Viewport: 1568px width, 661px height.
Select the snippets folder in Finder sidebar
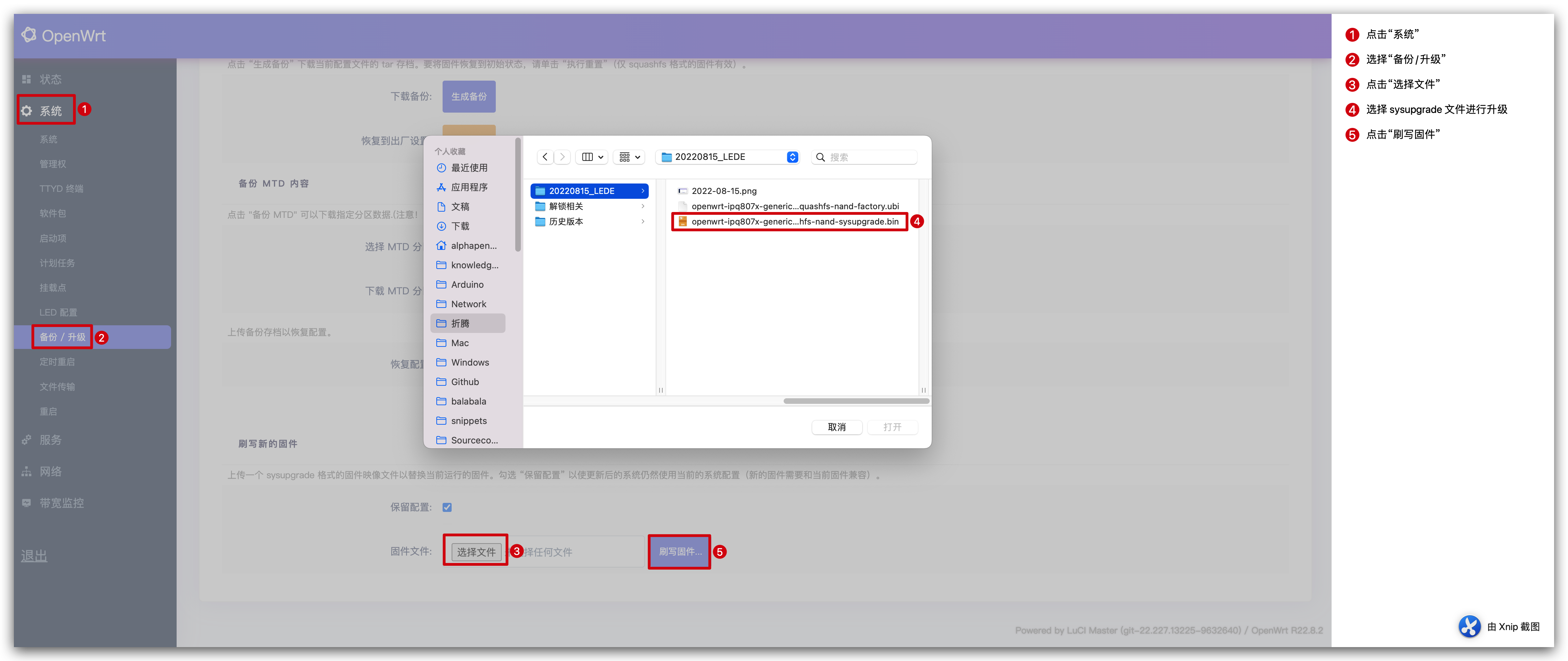(468, 421)
